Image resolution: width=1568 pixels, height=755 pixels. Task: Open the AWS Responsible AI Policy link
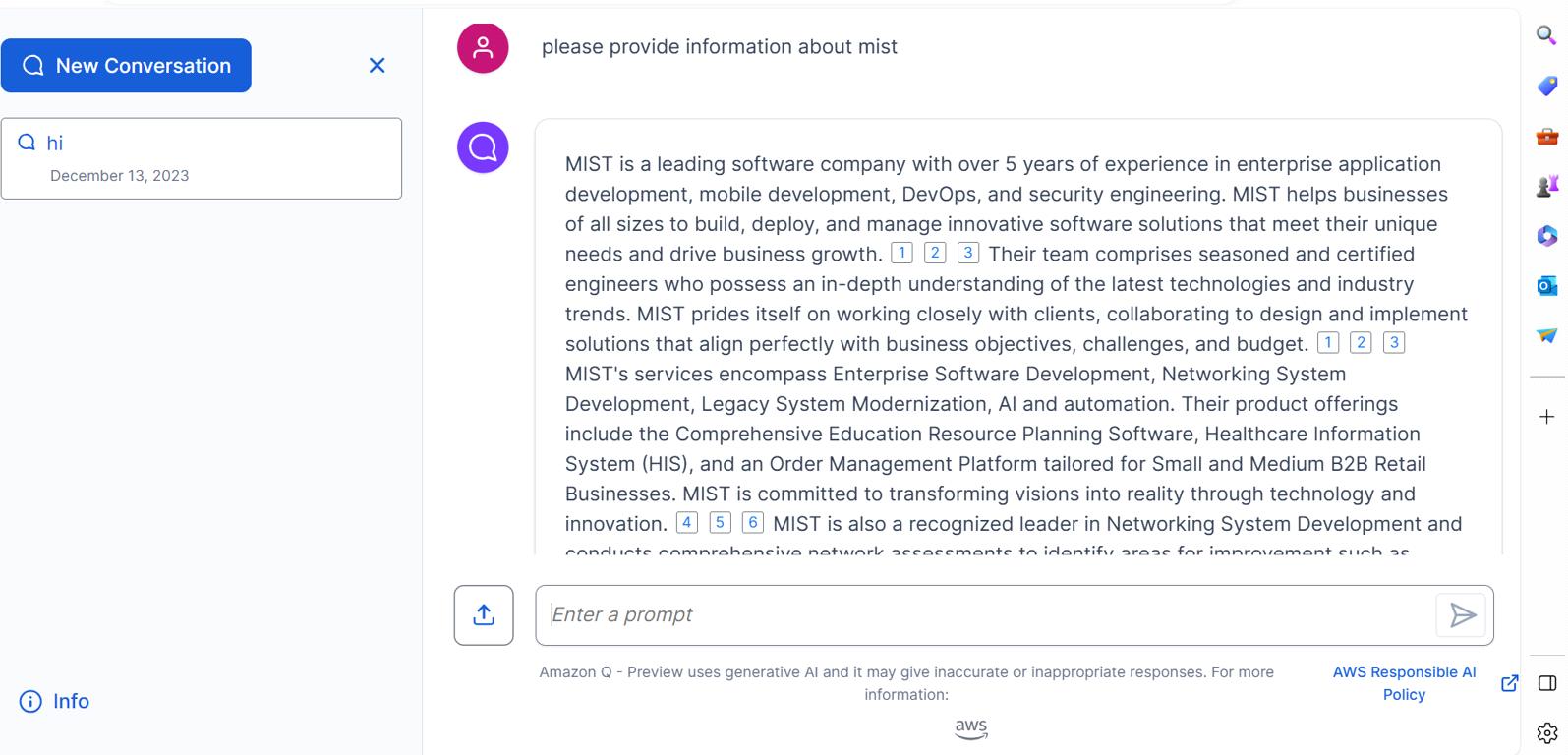tap(1404, 683)
